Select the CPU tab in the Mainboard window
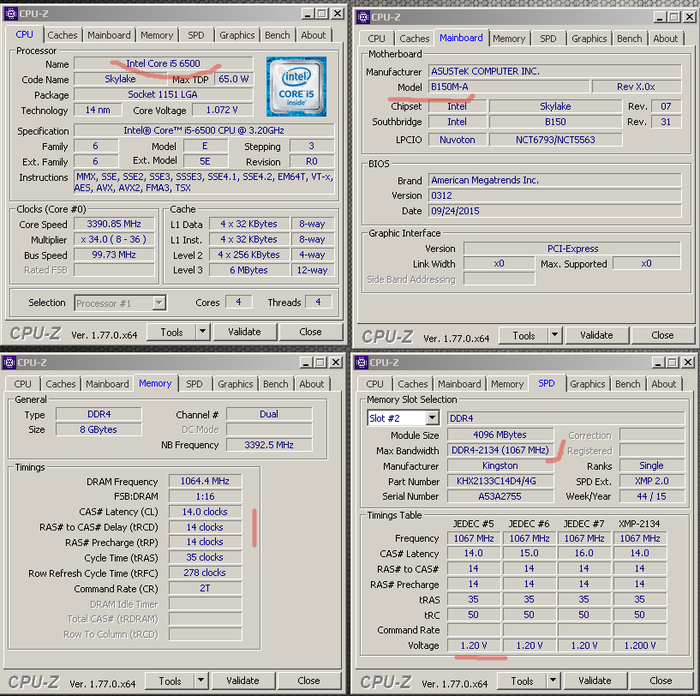This screenshot has width=700, height=696. pos(376,39)
